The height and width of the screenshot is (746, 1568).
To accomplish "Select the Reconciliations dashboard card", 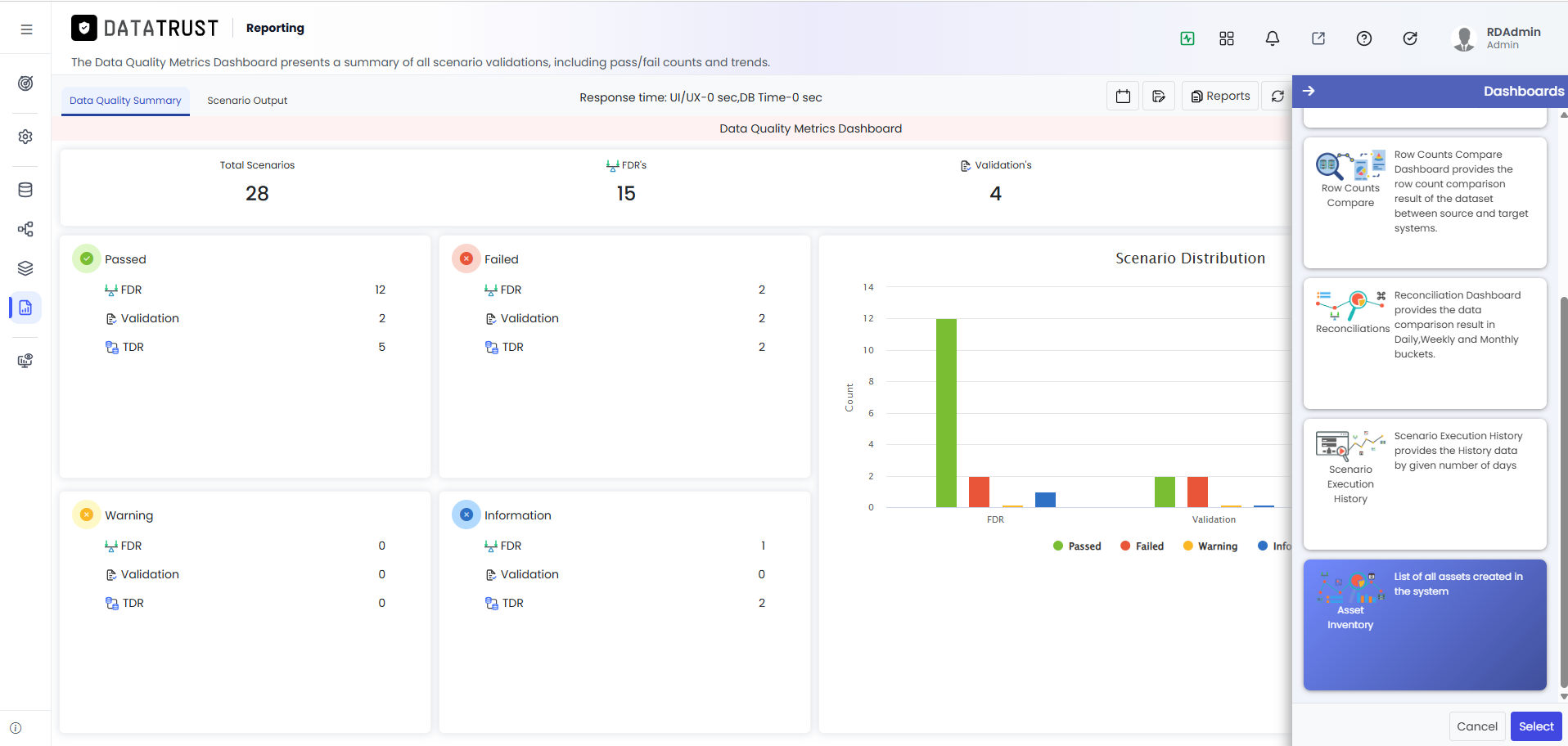I will (1425, 344).
